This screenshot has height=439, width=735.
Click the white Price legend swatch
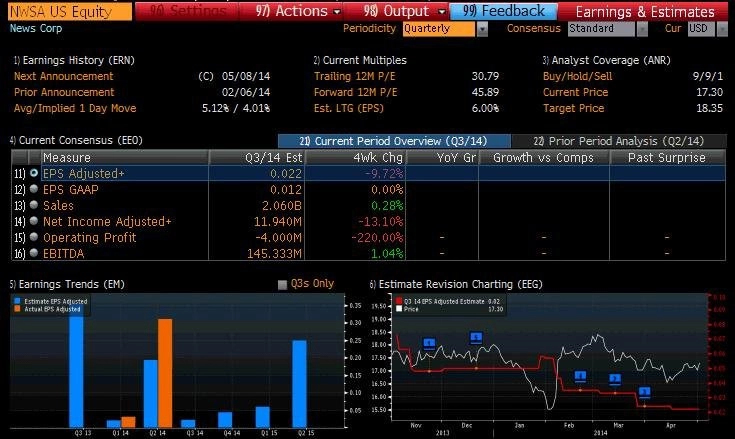pyautogui.click(x=399, y=309)
